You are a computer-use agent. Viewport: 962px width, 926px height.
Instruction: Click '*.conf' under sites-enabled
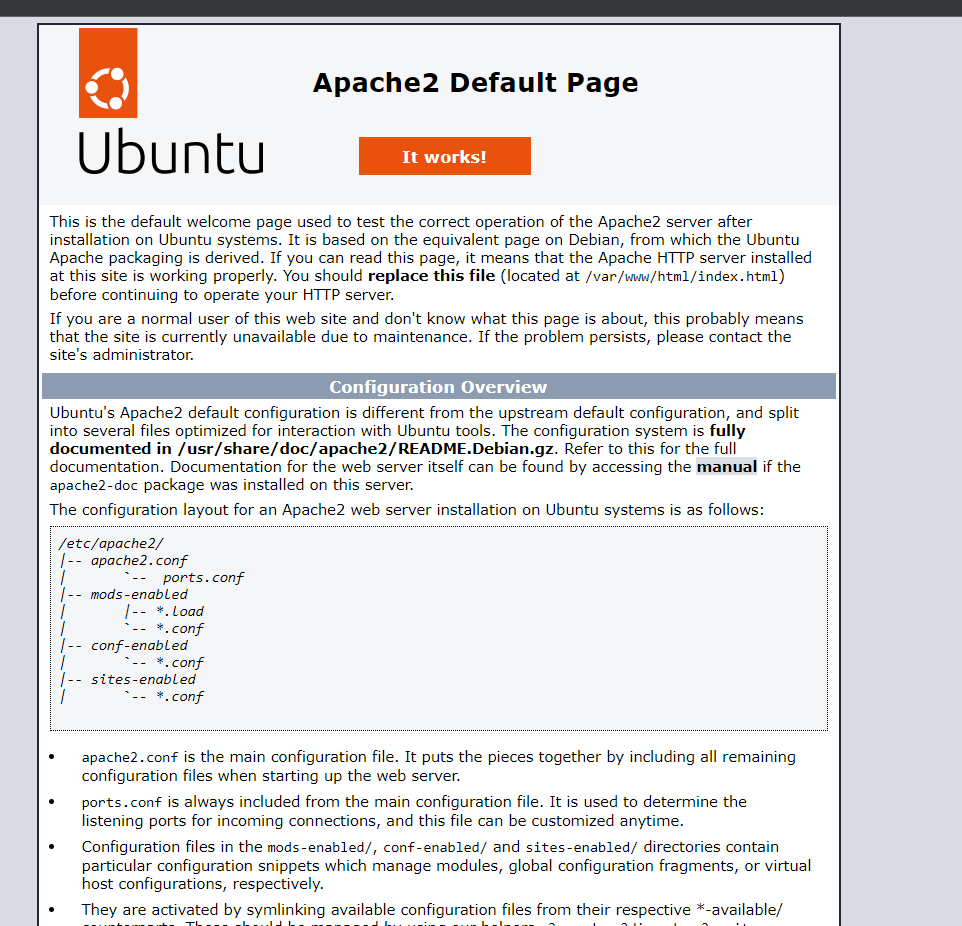[179, 697]
